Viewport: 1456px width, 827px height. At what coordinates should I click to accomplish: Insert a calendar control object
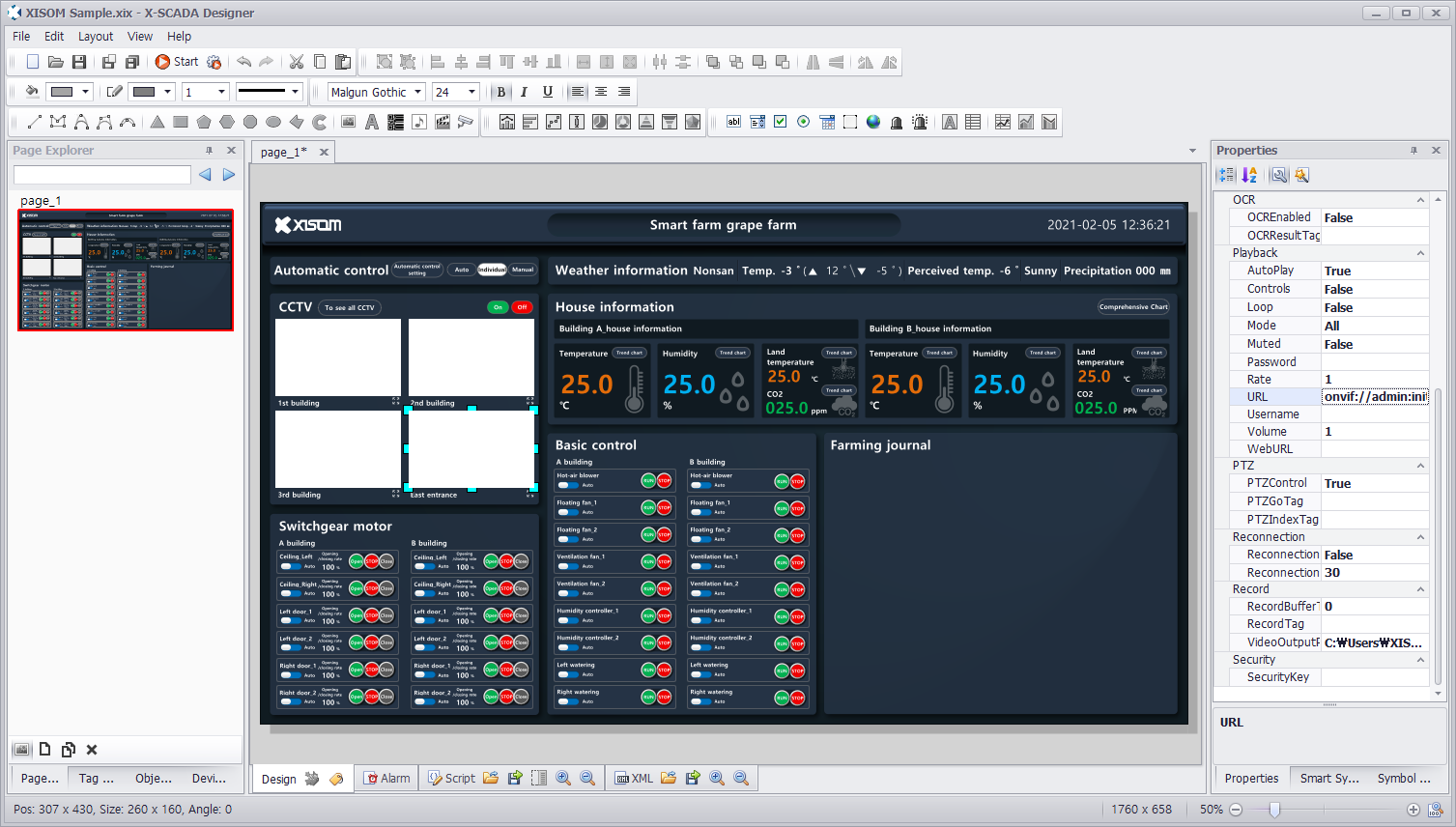tap(827, 122)
